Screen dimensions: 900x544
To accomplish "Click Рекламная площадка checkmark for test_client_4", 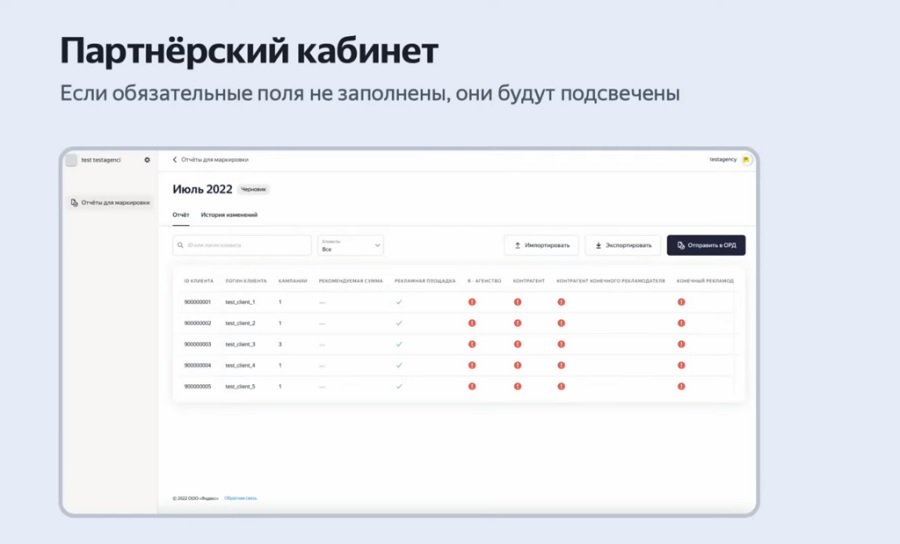I will tap(399, 365).
